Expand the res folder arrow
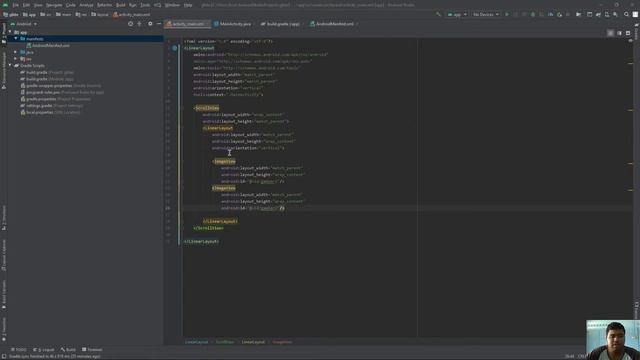Image resolution: width=640 pixels, height=360 pixels. (16, 59)
